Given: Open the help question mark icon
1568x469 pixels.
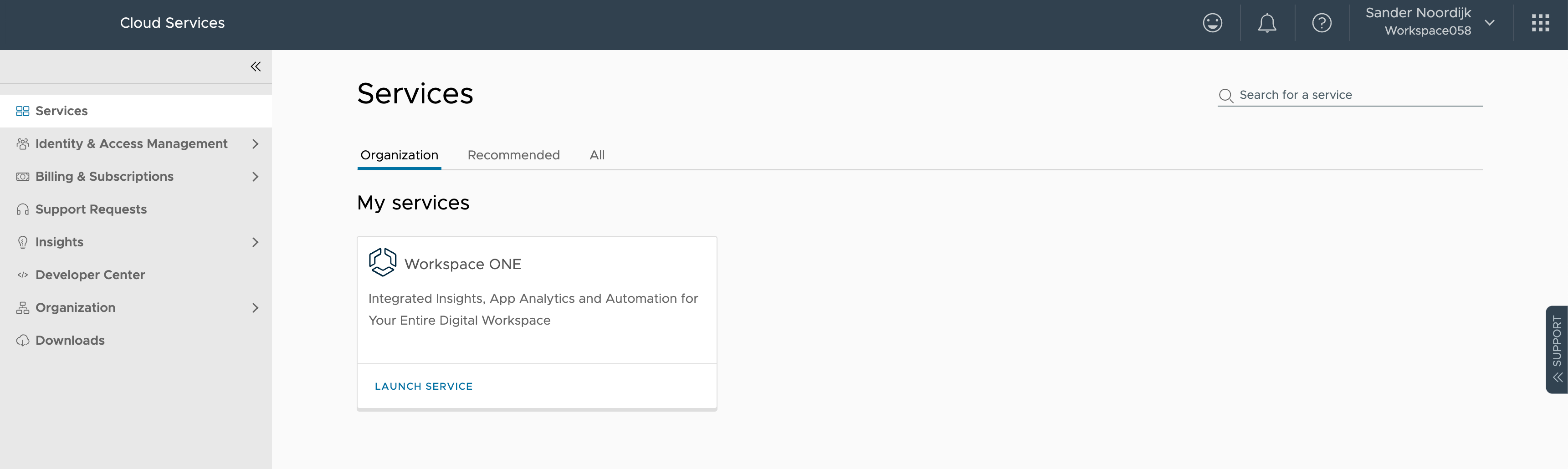Looking at the screenshot, I should (1322, 22).
